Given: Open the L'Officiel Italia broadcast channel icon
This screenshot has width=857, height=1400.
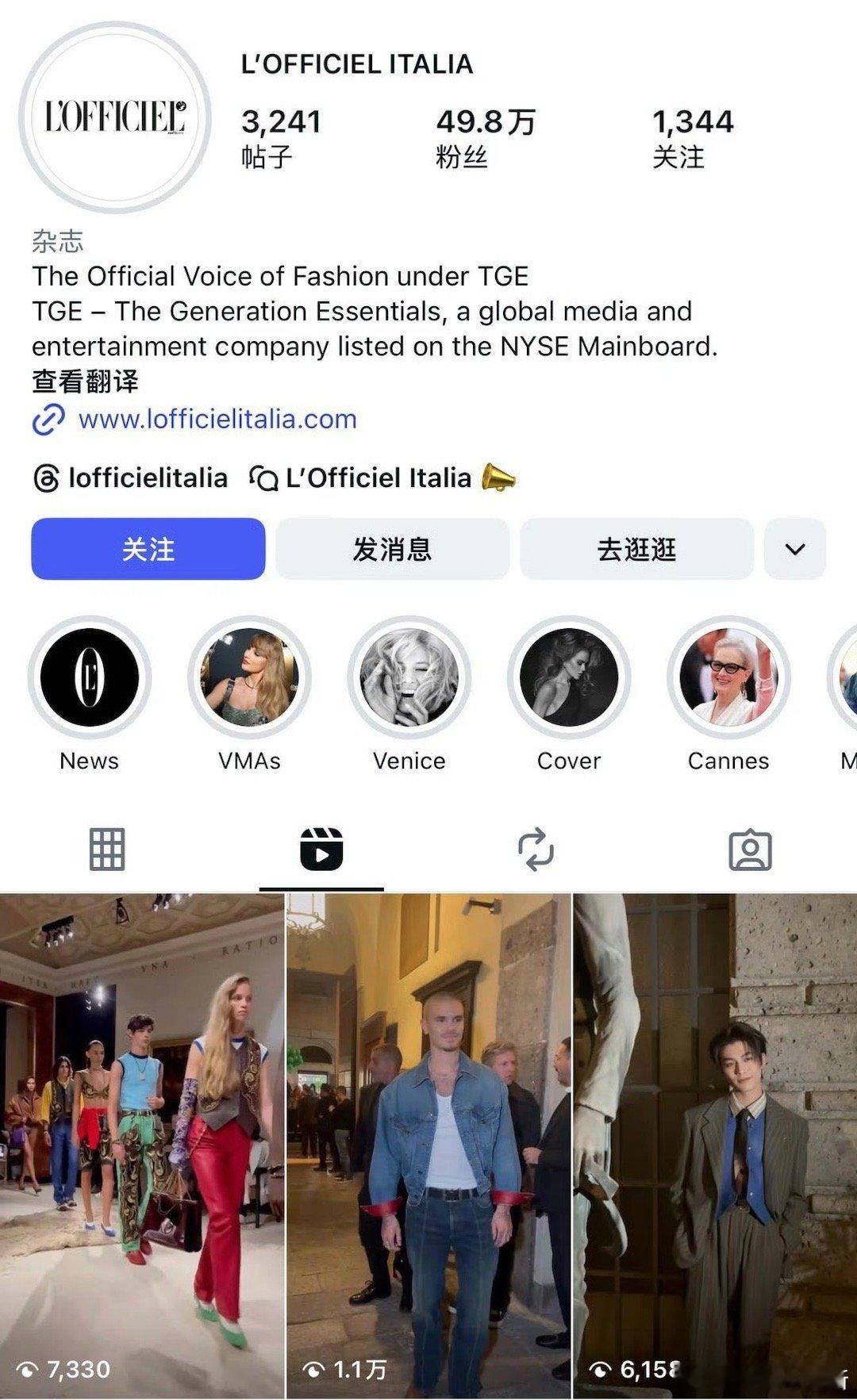Looking at the screenshot, I should pyautogui.click(x=263, y=478).
